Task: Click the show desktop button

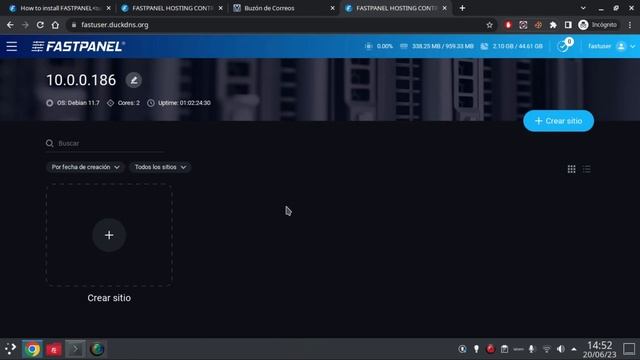Action: [629, 349]
